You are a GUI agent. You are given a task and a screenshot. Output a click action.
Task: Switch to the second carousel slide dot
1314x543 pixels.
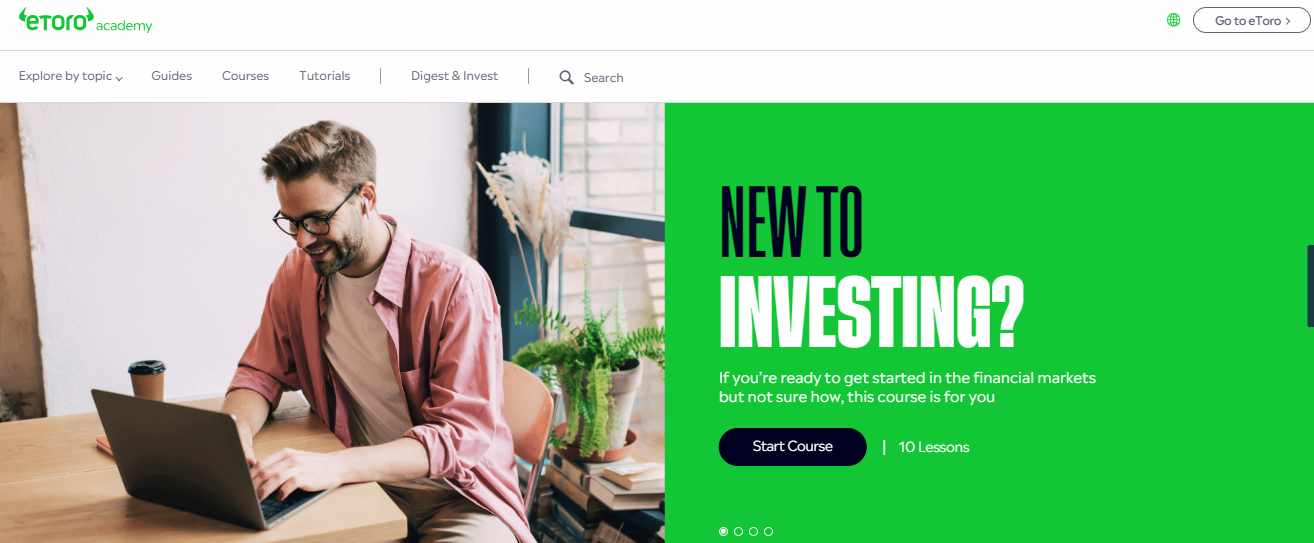click(x=738, y=532)
